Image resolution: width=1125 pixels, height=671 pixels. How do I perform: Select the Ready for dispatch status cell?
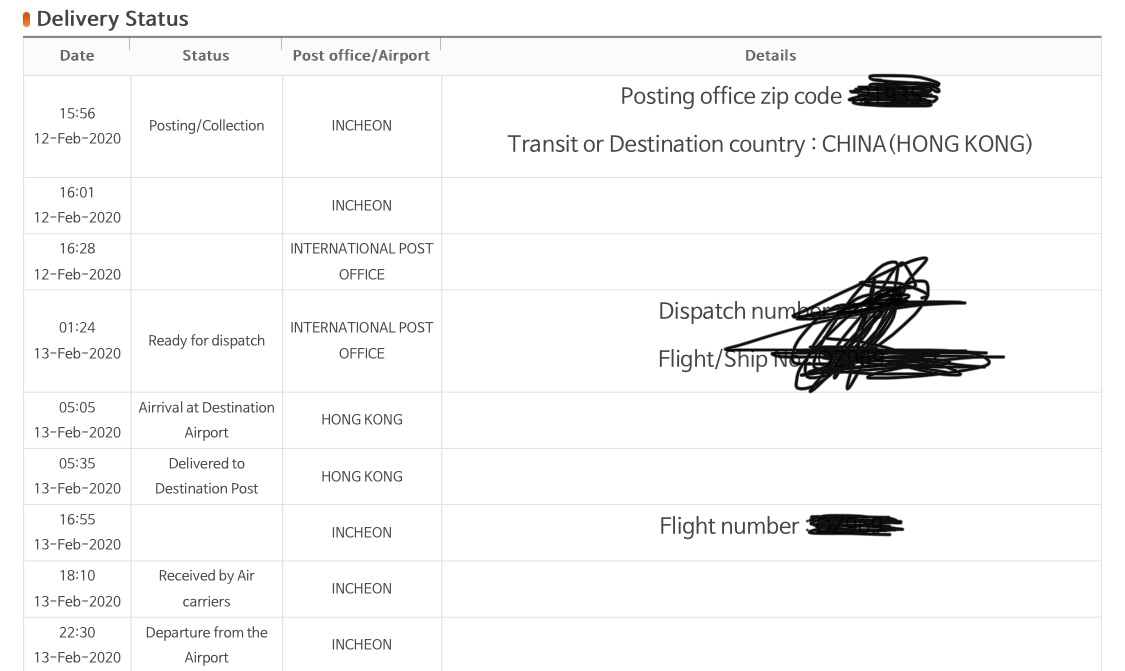[207, 340]
